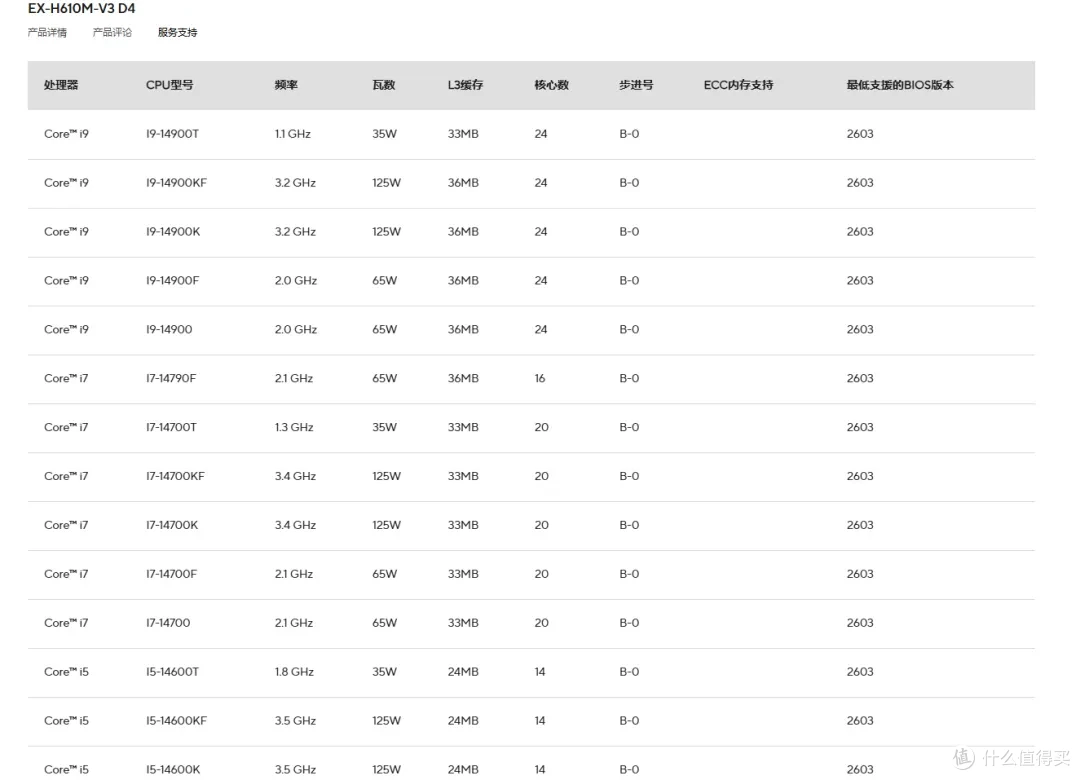Click the EX-H610M-V3 D4 product title
The width and height of the screenshot is (1080, 780).
[x=81, y=8]
